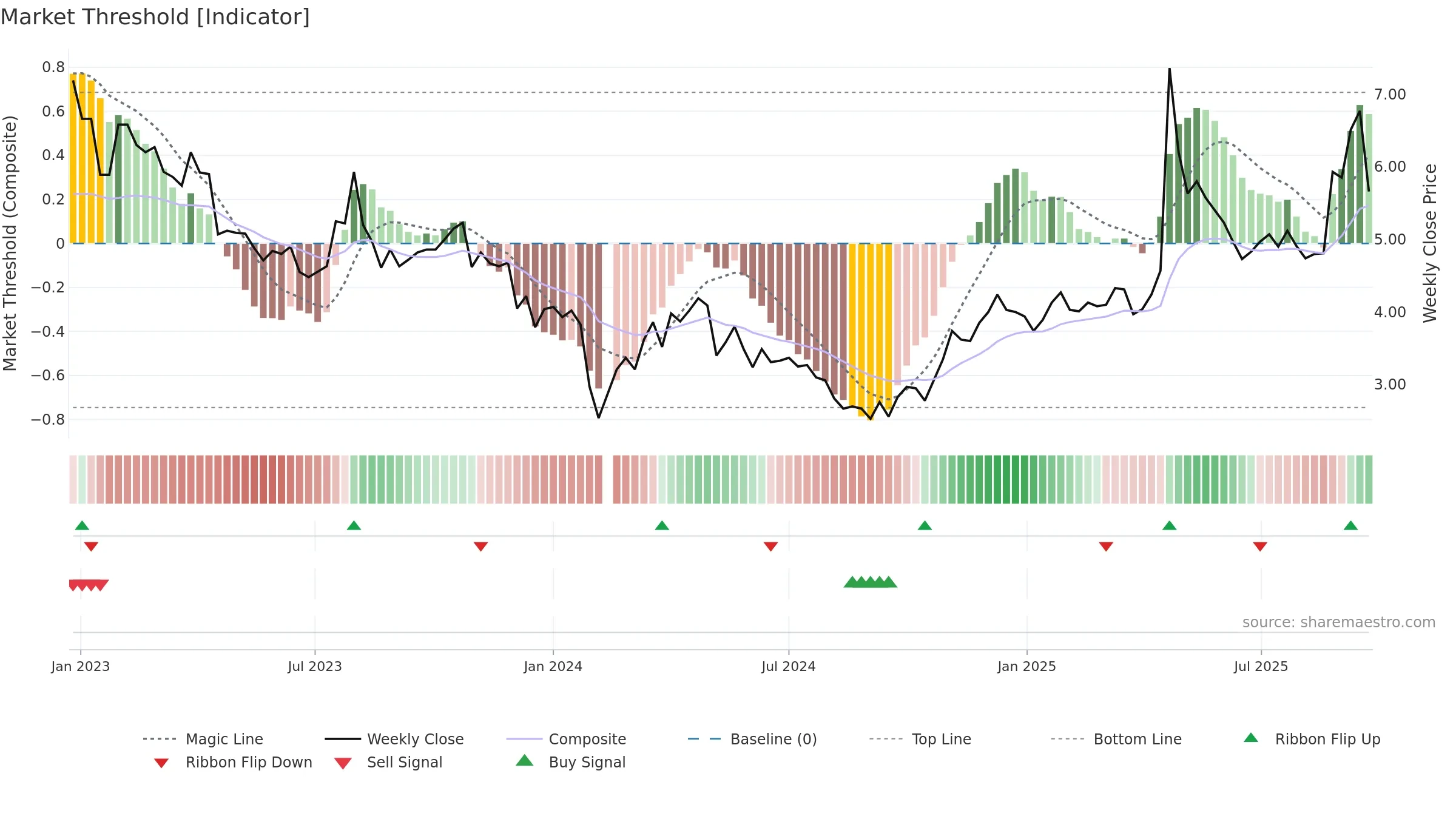This screenshot has width=1456, height=819.
Task: Click the yellow bars trough near Aug 2024
Action: pyautogui.click(x=871, y=331)
